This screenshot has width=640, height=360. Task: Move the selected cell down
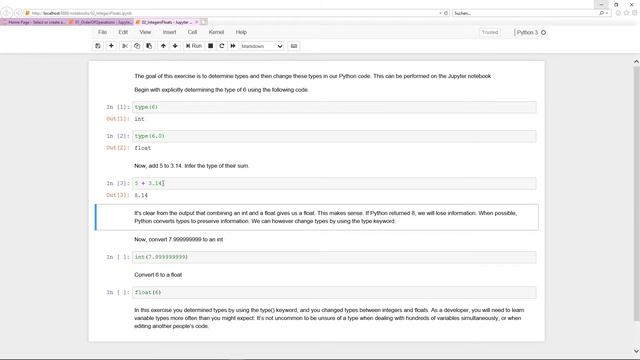(175, 46)
